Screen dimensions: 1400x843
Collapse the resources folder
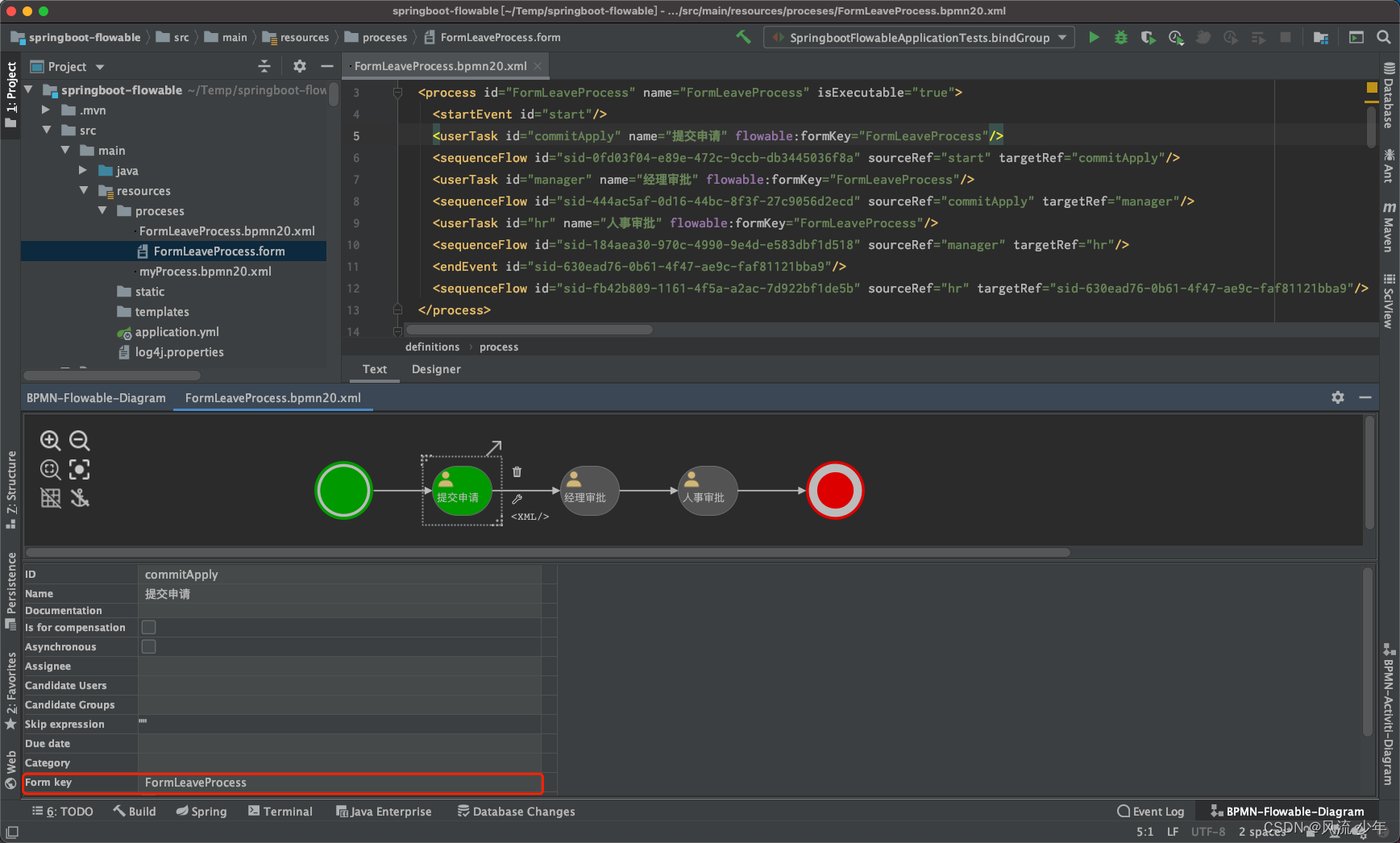[x=84, y=190]
